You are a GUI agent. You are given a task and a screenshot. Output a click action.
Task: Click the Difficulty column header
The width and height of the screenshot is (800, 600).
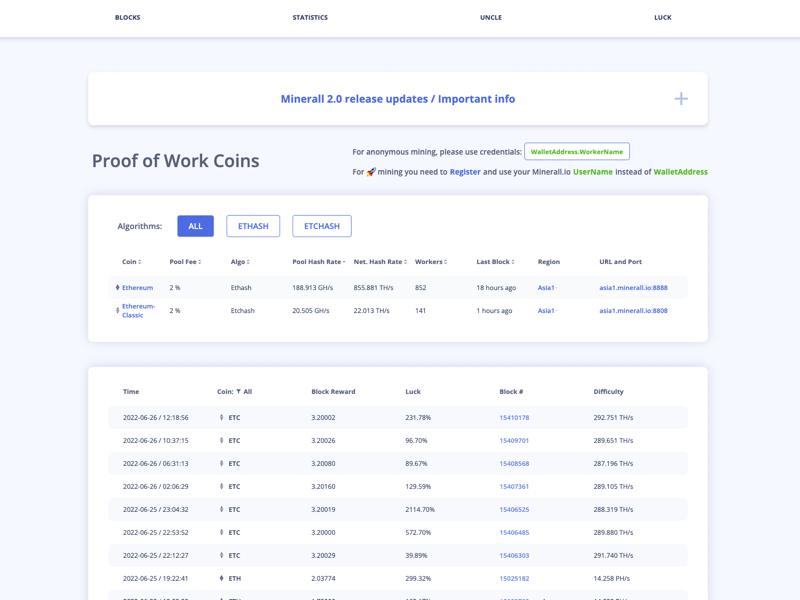point(608,392)
